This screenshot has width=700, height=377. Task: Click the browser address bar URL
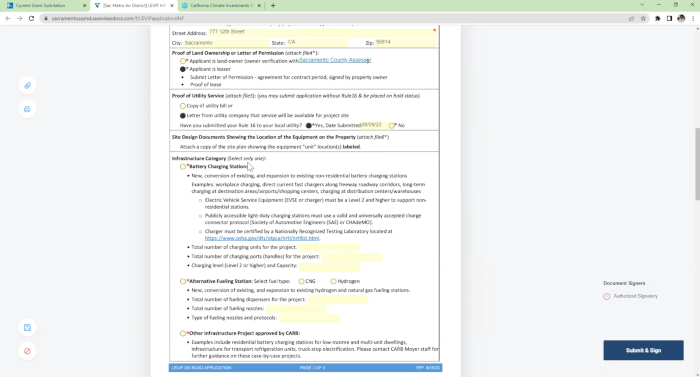(x=118, y=18)
